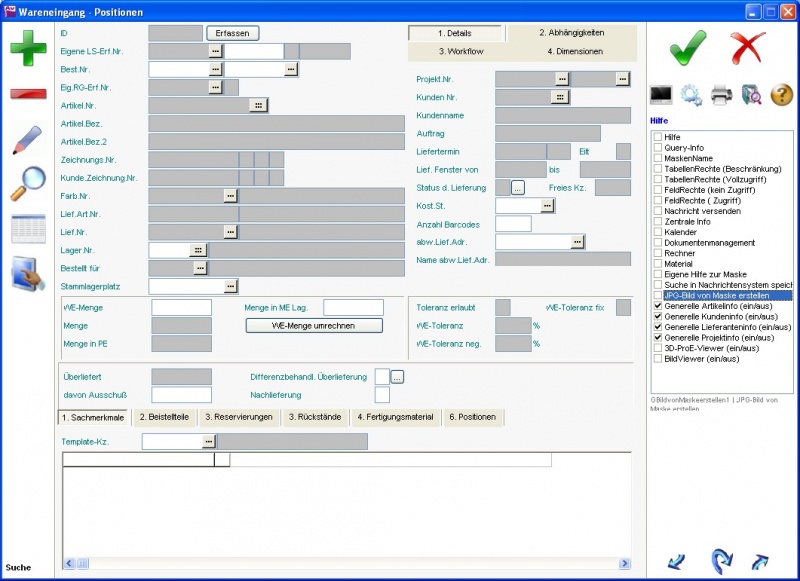800x581 pixels.
Task: Click into the WE-Menge input field
Action: tap(181, 308)
